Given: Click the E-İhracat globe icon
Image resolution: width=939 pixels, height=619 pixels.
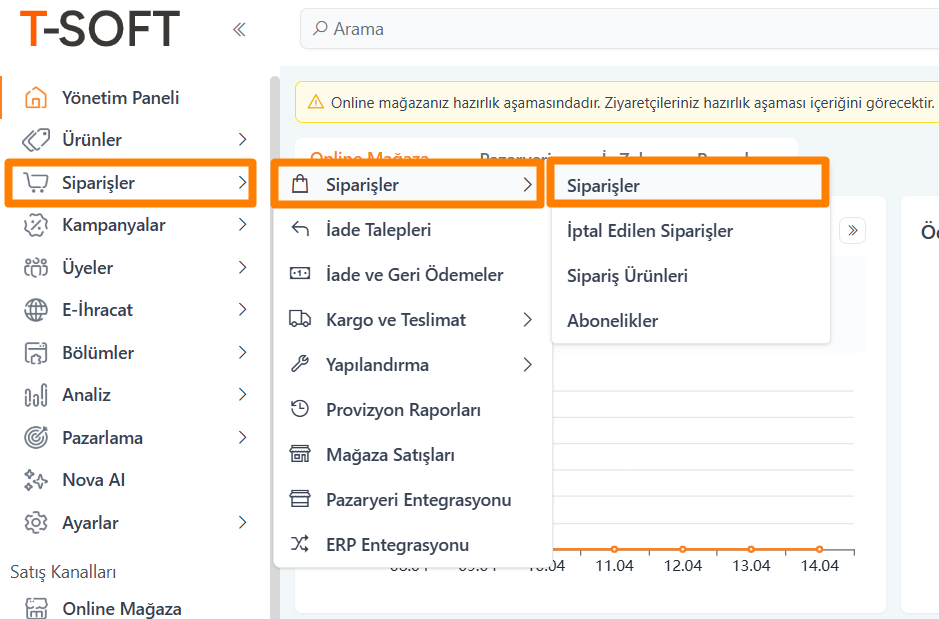Looking at the screenshot, I should point(36,310).
